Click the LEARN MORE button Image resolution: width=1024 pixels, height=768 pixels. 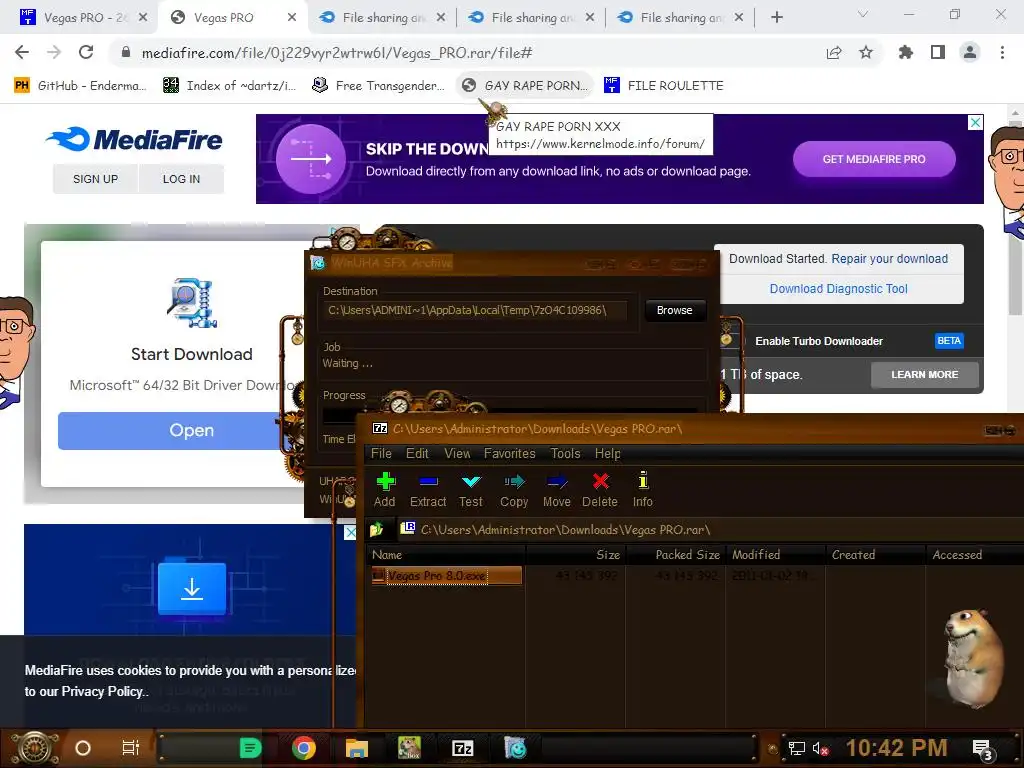click(925, 375)
